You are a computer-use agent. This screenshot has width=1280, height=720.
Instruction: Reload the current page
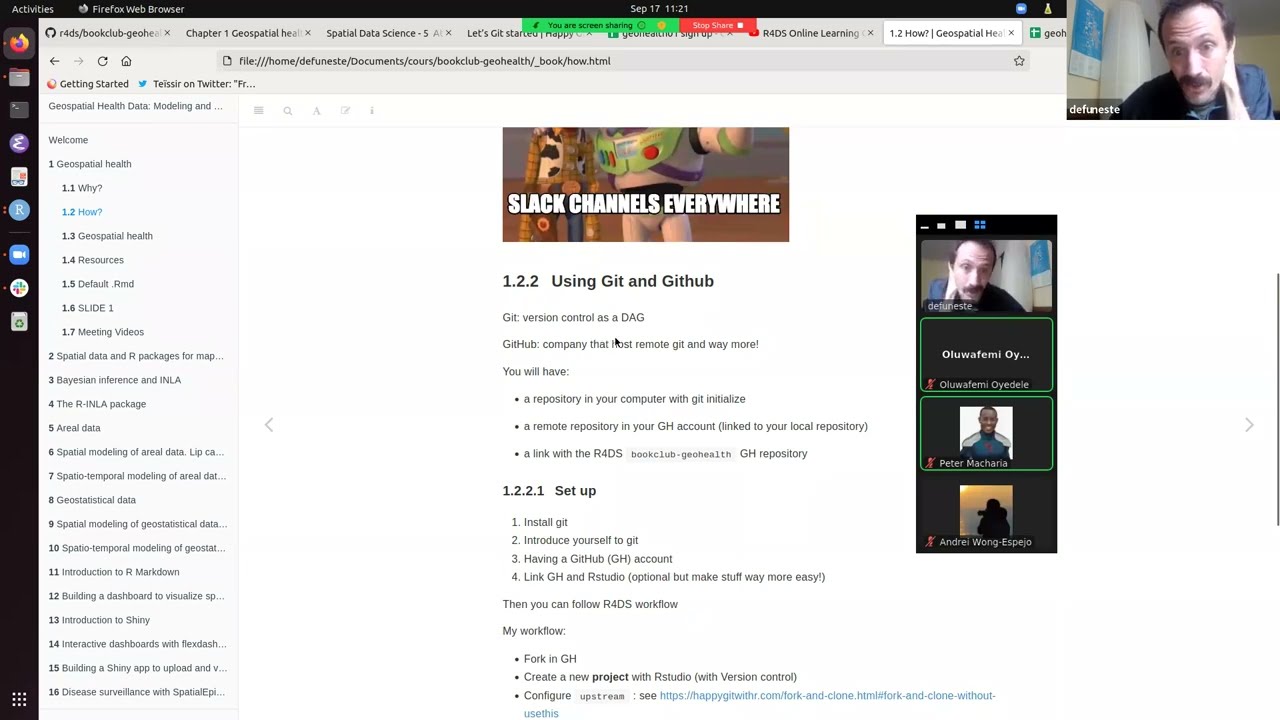click(x=102, y=61)
